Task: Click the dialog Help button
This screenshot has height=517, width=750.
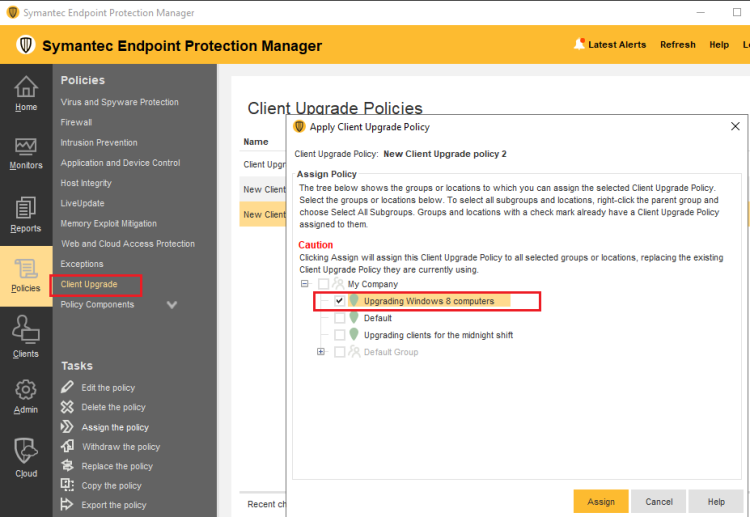Action: (716, 501)
